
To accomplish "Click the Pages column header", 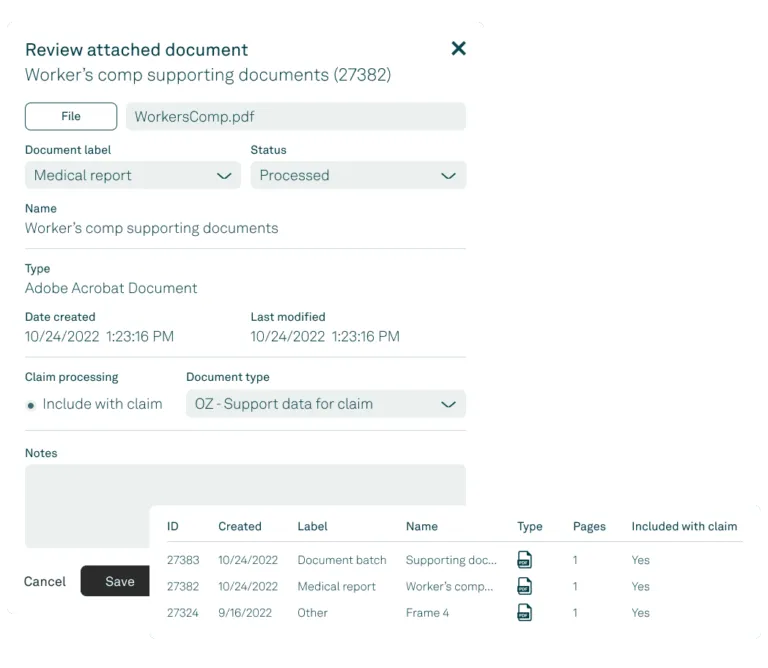I will tap(589, 526).
